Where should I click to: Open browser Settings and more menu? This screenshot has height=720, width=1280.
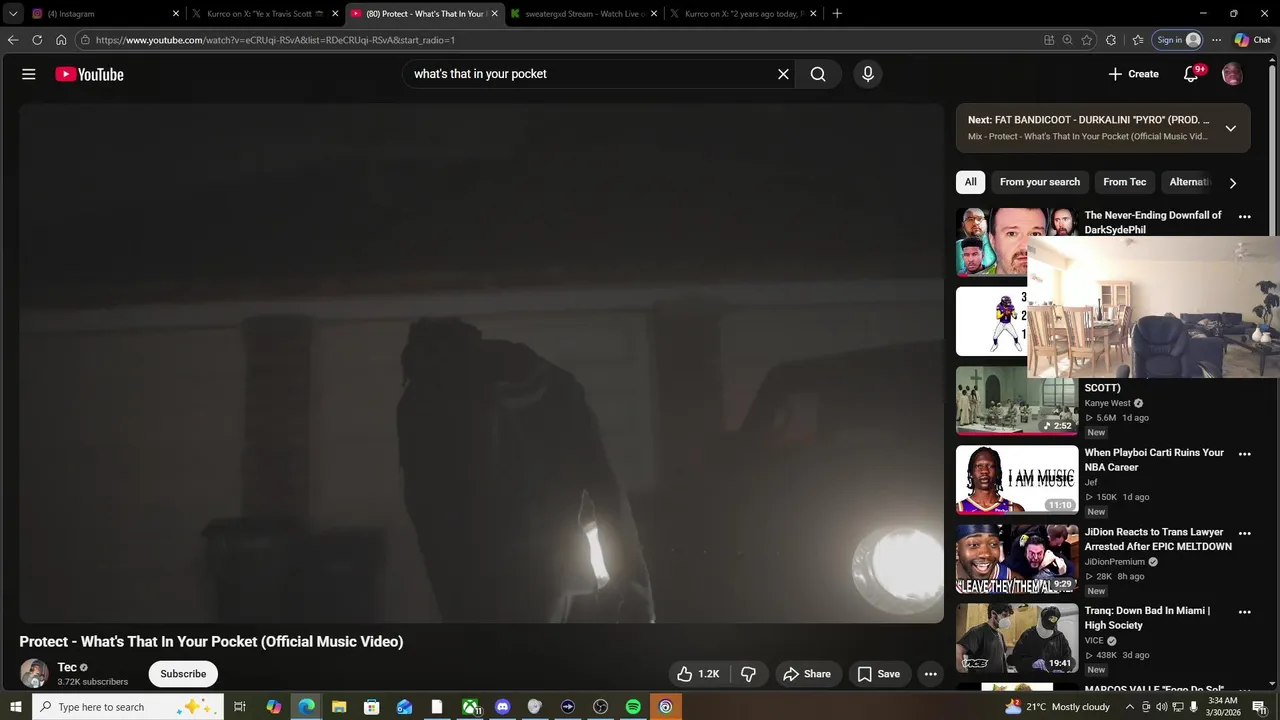coord(1216,40)
